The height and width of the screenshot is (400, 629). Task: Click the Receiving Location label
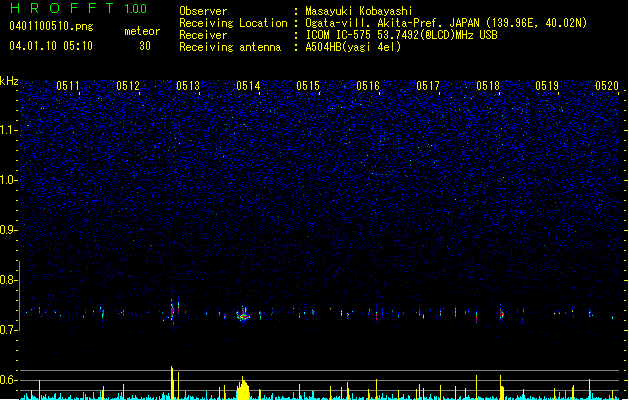(x=233, y=23)
